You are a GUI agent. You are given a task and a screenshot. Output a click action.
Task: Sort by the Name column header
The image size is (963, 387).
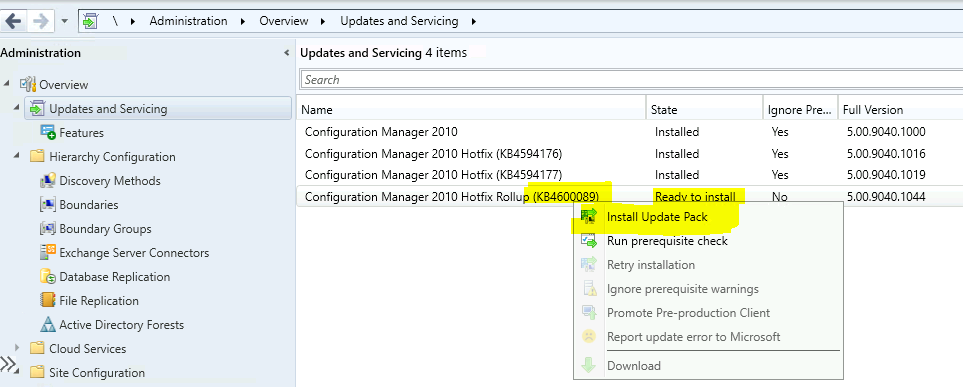(x=471, y=110)
